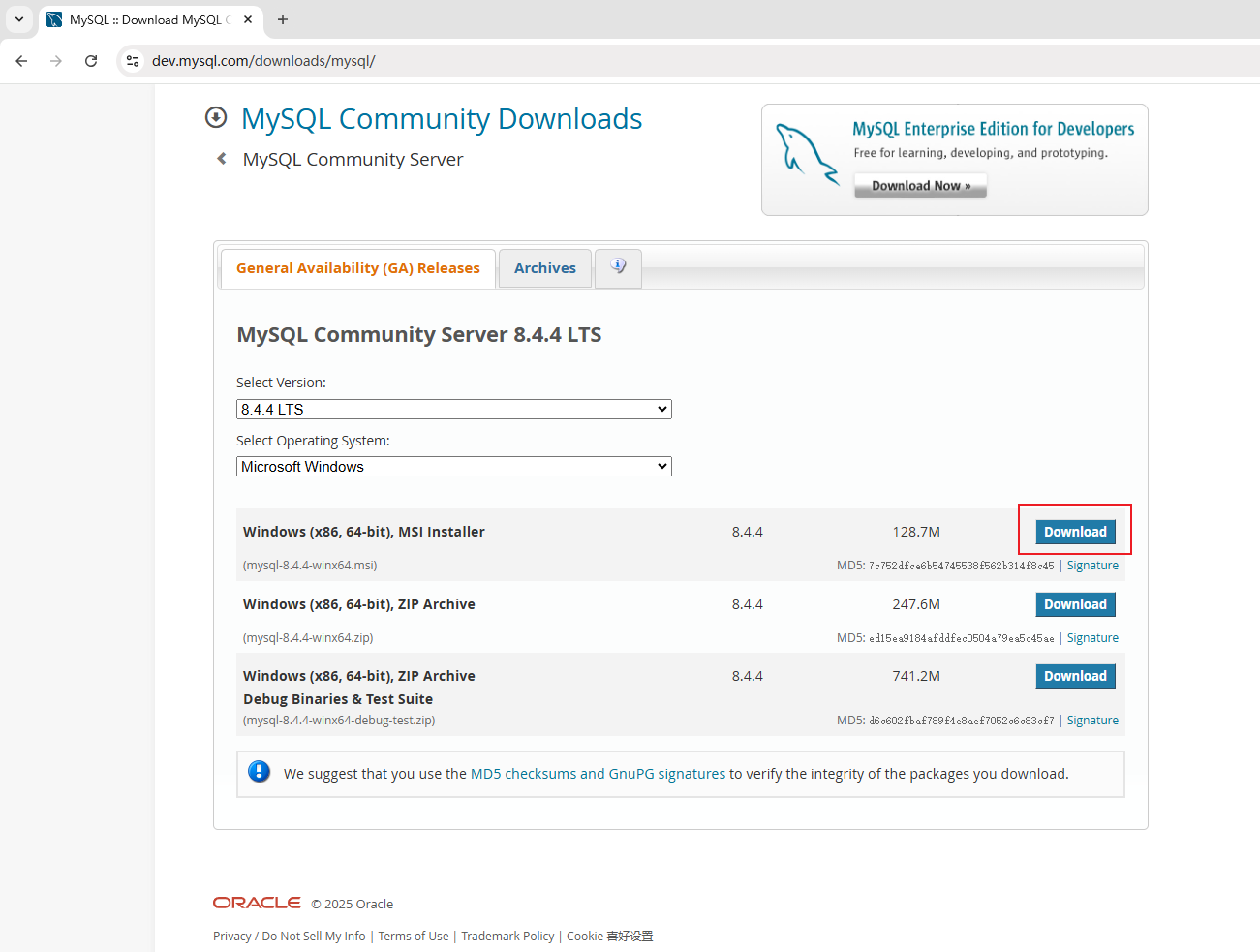
Task: Click the '© 2025 Oracle' copyright text
Action: pyautogui.click(x=353, y=904)
